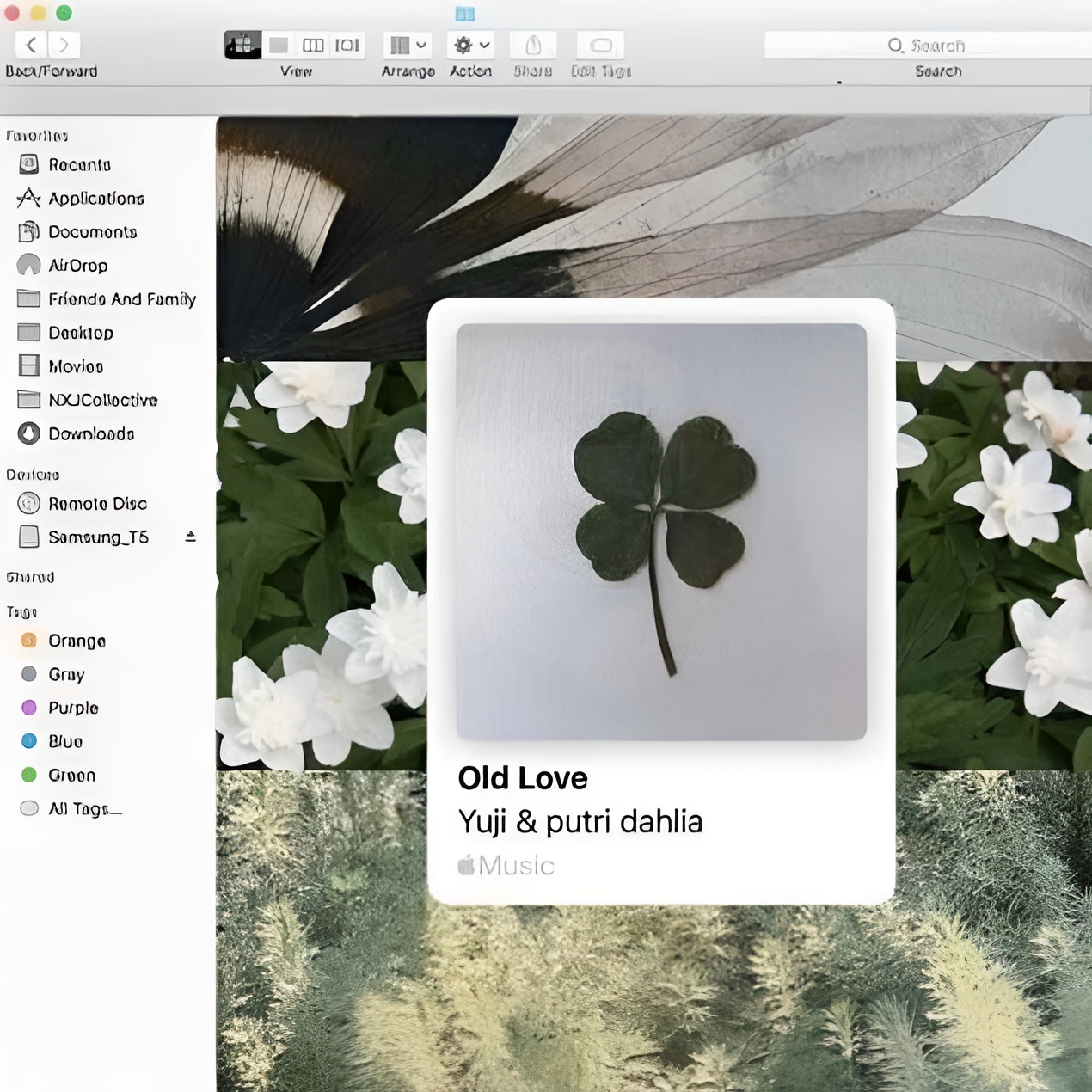Open Applications in the sidebar
Image resolution: width=1092 pixels, height=1092 pixels.
pos(95,199)
